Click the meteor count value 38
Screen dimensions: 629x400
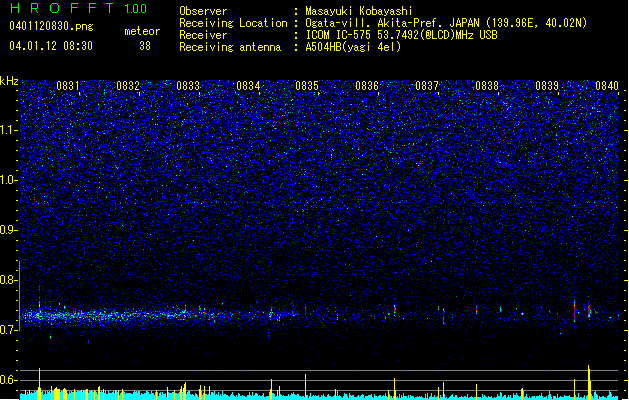[x=145, y=46]
